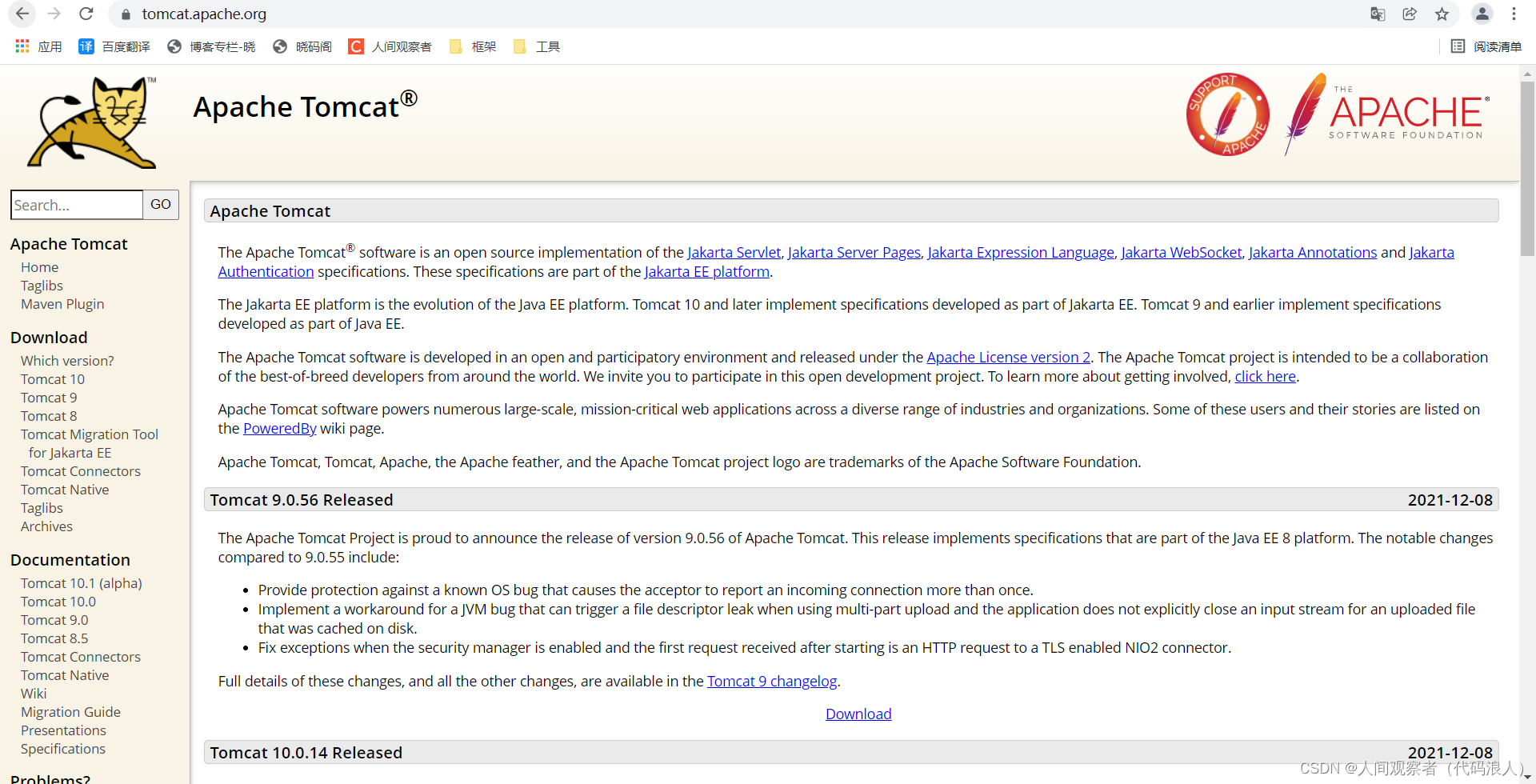Viewport: 1536px width, 784px height.
Task: Follow the Jakarta Servlet link
Action: 734,253
